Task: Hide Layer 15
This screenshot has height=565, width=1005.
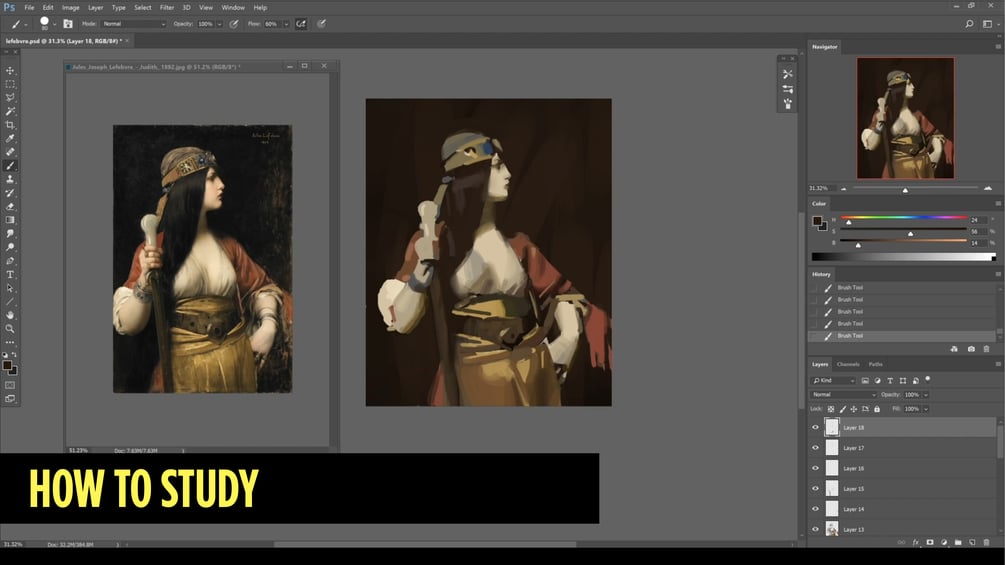Action: [815, 489]
